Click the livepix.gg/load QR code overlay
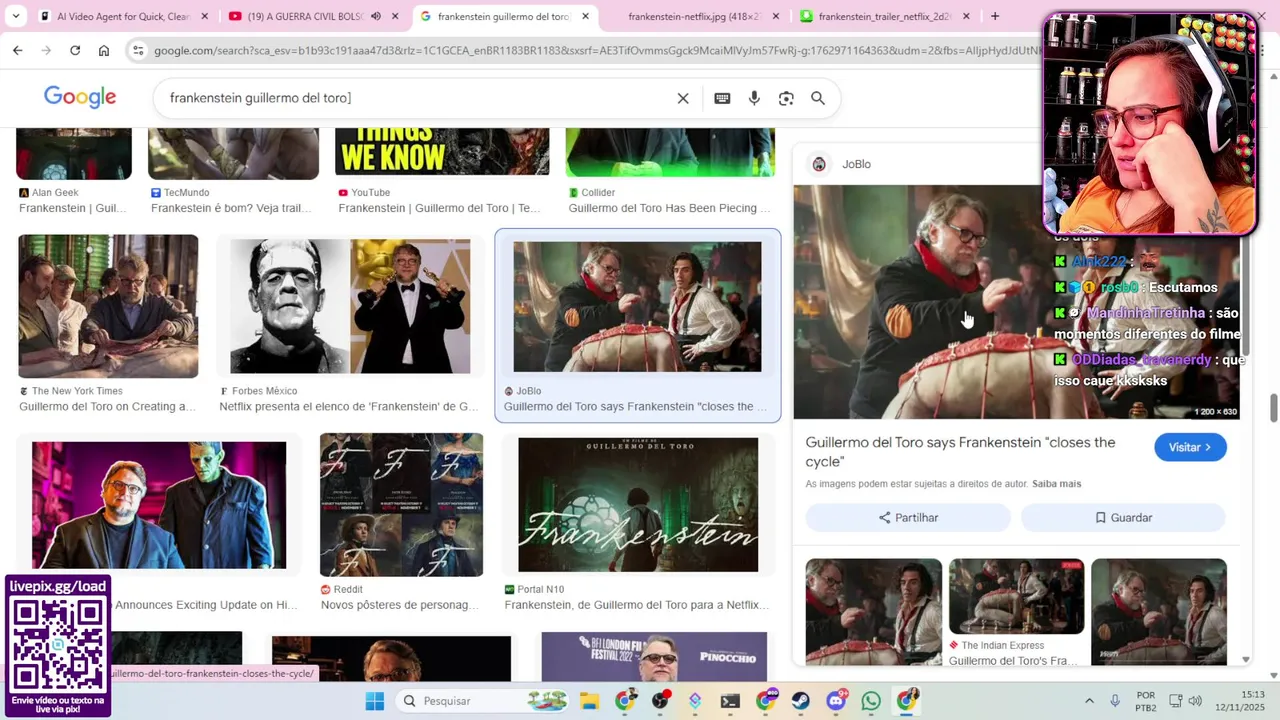The width and height of the screenshot is (1280, 720). coord(57,646)
